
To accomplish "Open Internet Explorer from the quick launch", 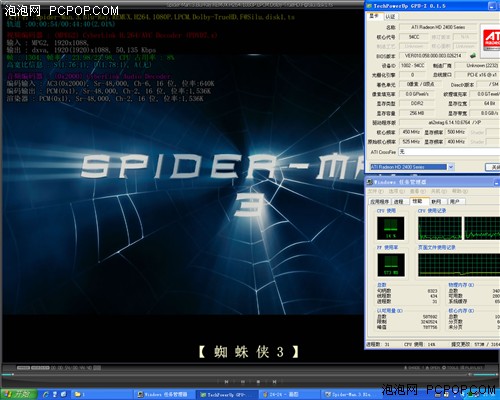I will 46,394.
